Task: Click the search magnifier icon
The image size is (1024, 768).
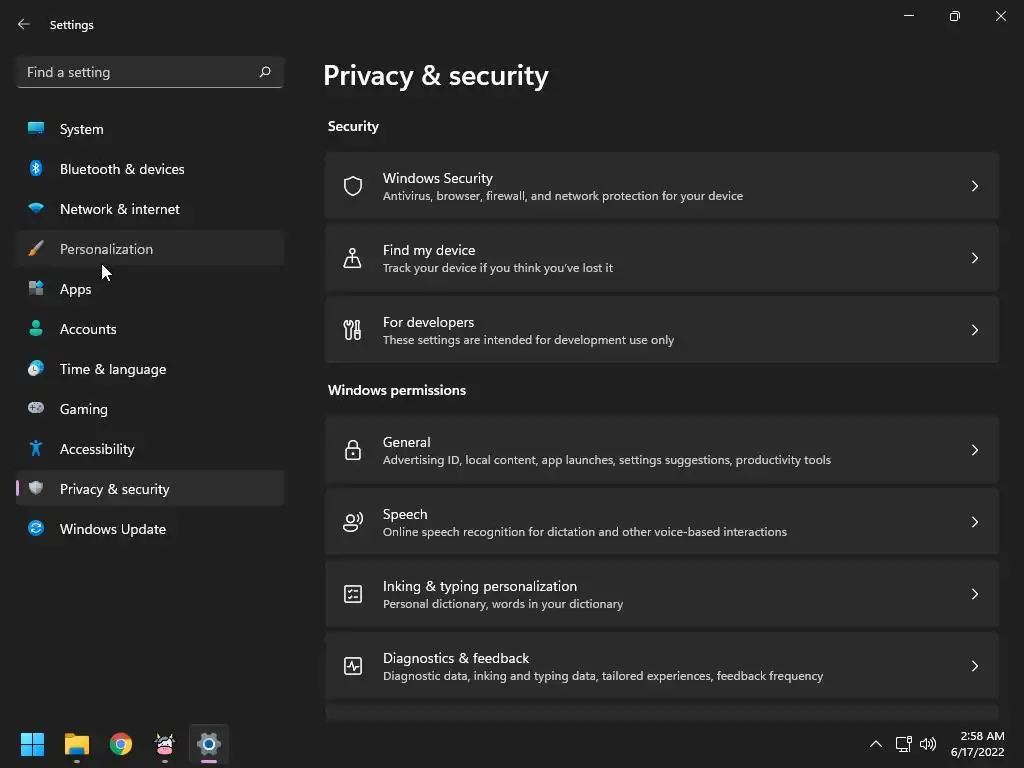Action: click(x=265, y=72)
